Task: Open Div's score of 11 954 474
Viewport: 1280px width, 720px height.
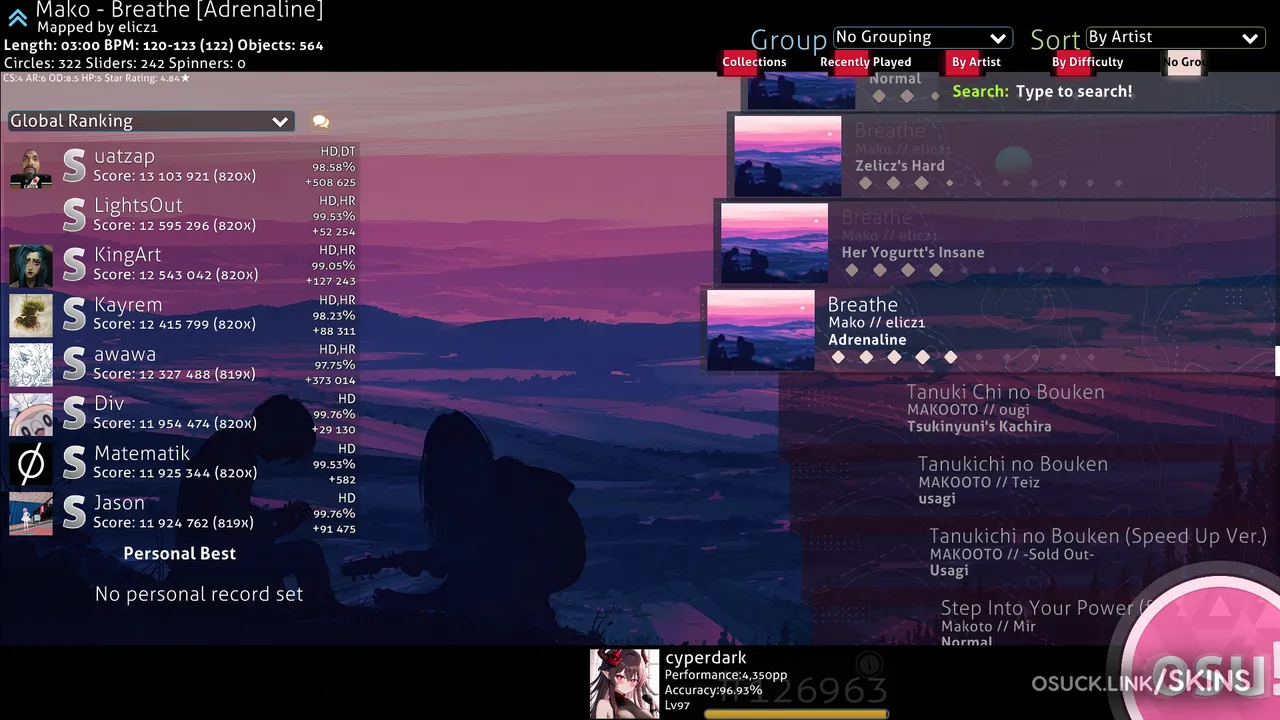Action: click(183, 414)
